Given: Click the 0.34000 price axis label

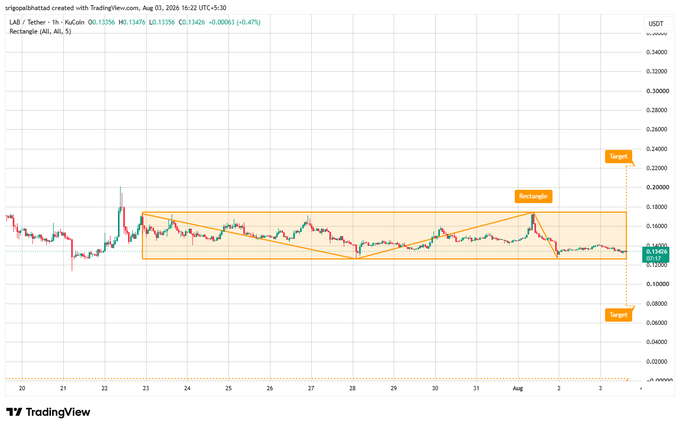Looking at the screenshot, I should point(657,52).
